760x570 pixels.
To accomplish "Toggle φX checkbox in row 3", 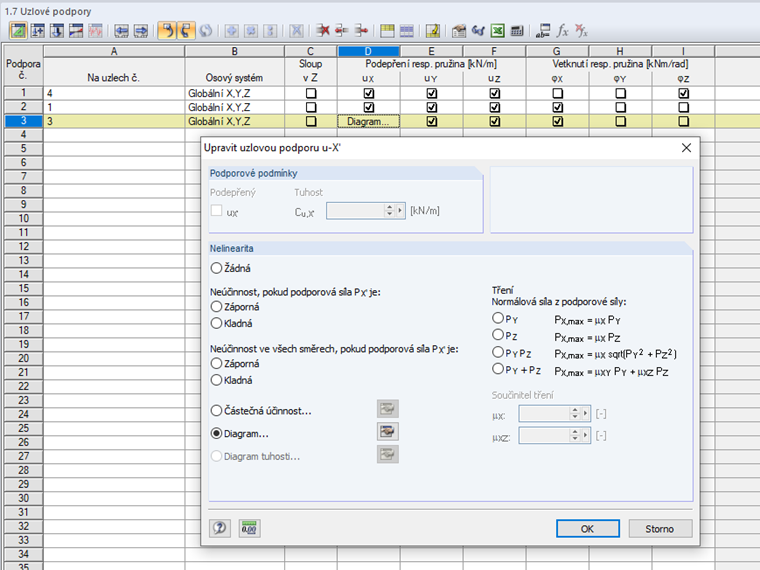I will (x=558, y=121).
